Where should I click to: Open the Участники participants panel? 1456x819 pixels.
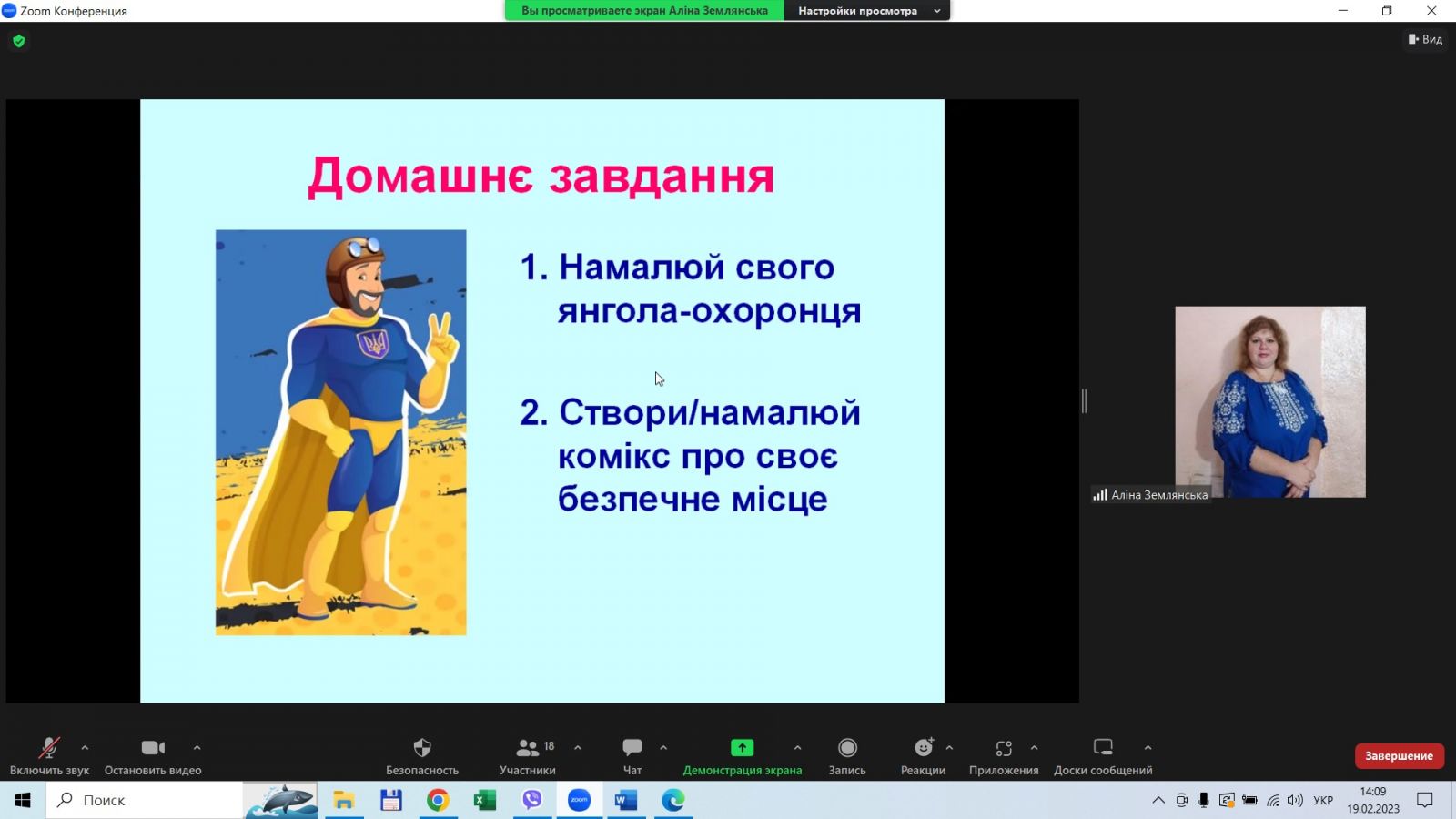coord(528,756)
